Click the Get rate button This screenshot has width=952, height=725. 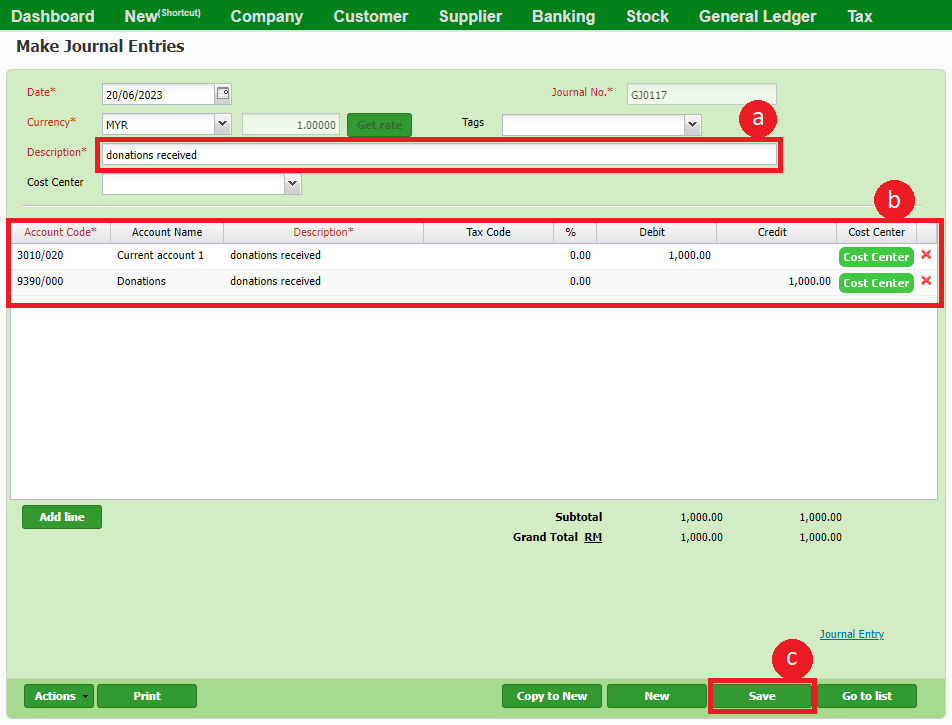coord(379,125)
